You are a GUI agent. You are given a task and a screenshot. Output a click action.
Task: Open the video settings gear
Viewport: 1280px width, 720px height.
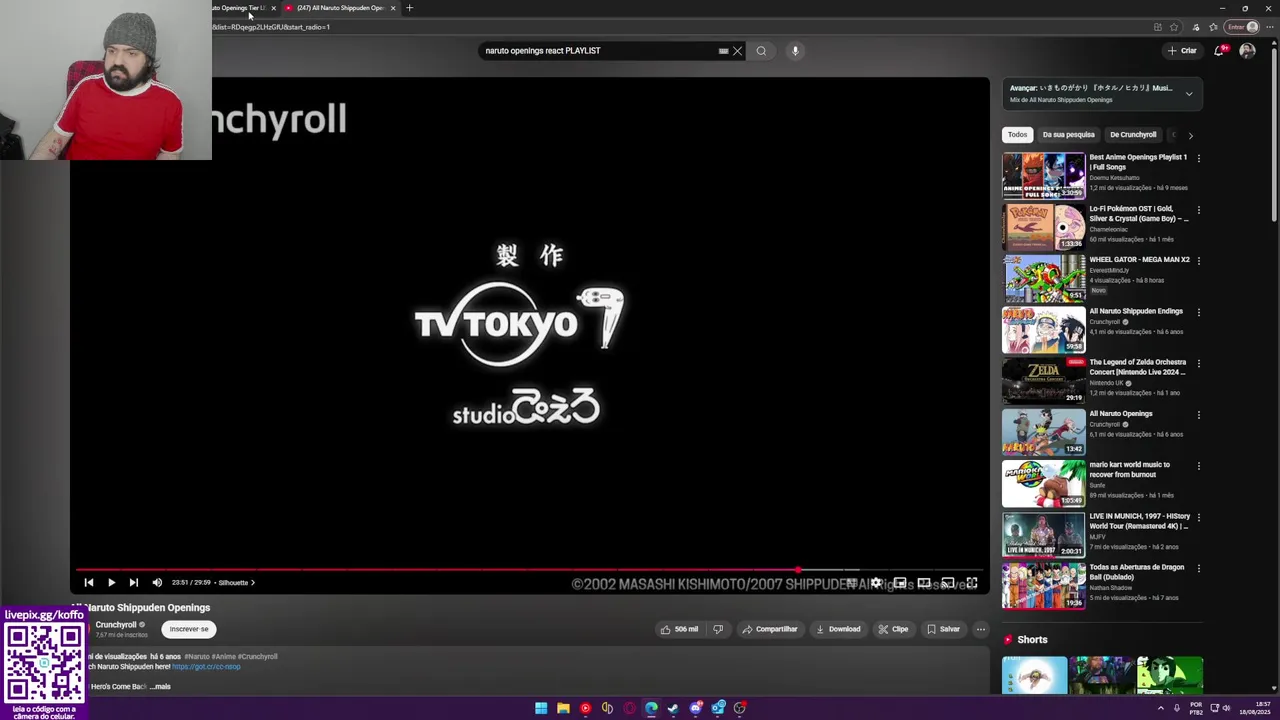(876, 582)
